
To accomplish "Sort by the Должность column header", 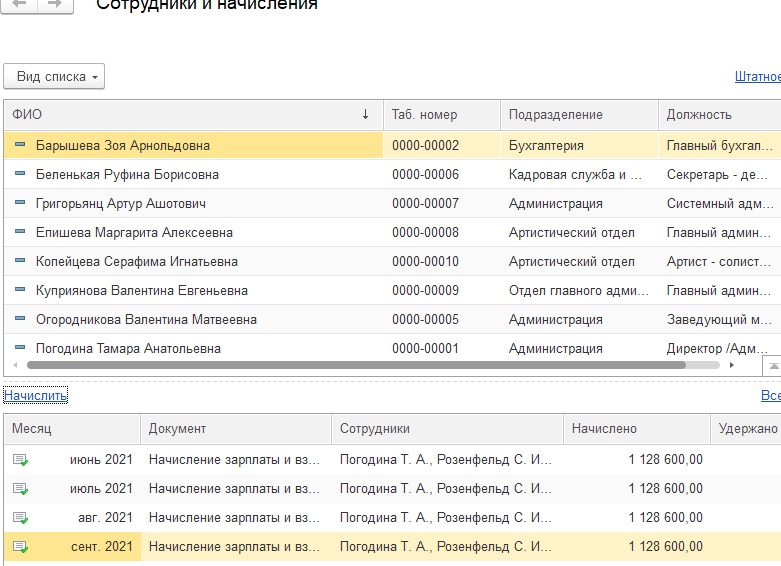I will pos(720,115).
